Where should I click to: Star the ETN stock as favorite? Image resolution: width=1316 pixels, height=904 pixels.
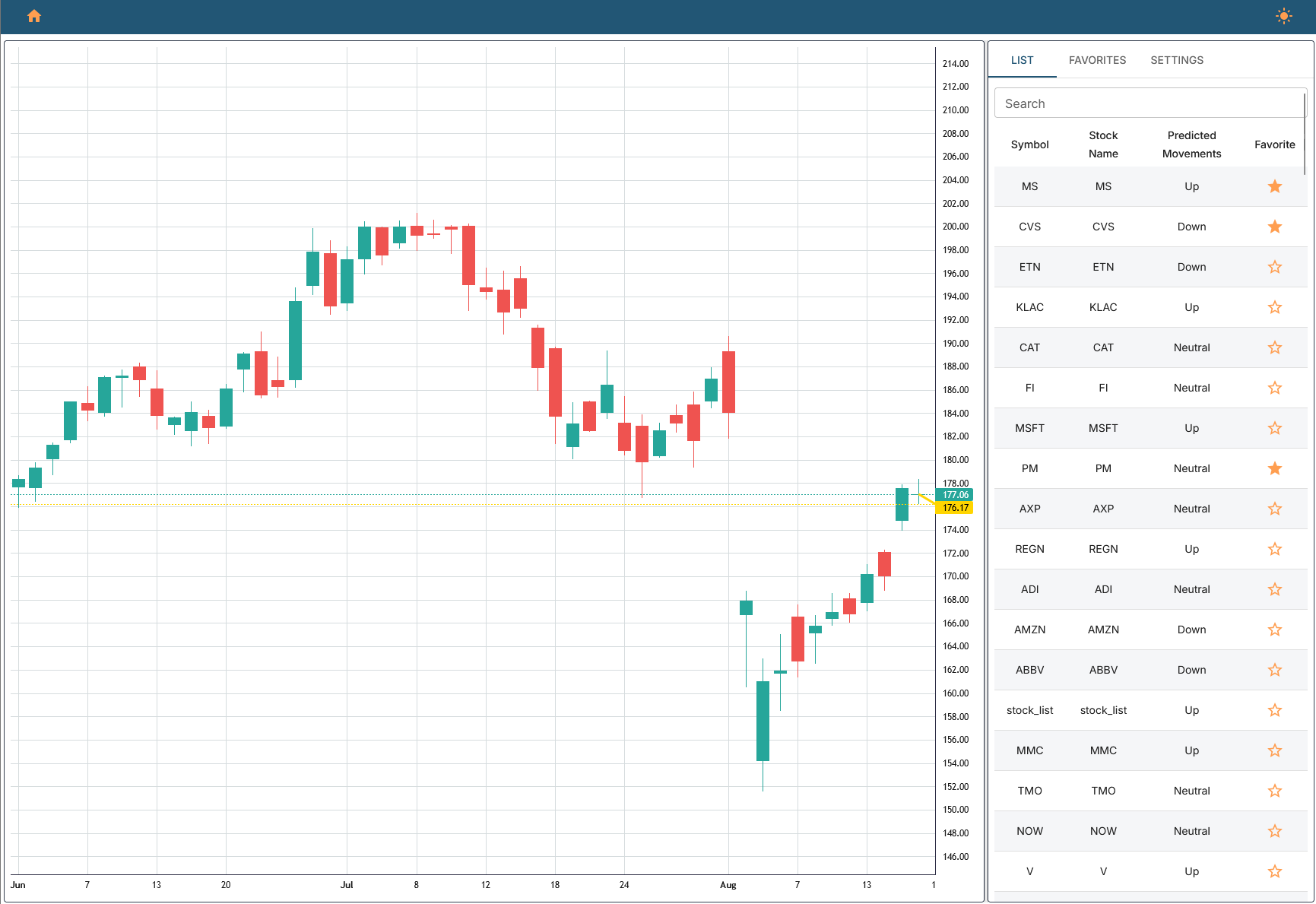pyautogui.click(x=1274, y=267)
